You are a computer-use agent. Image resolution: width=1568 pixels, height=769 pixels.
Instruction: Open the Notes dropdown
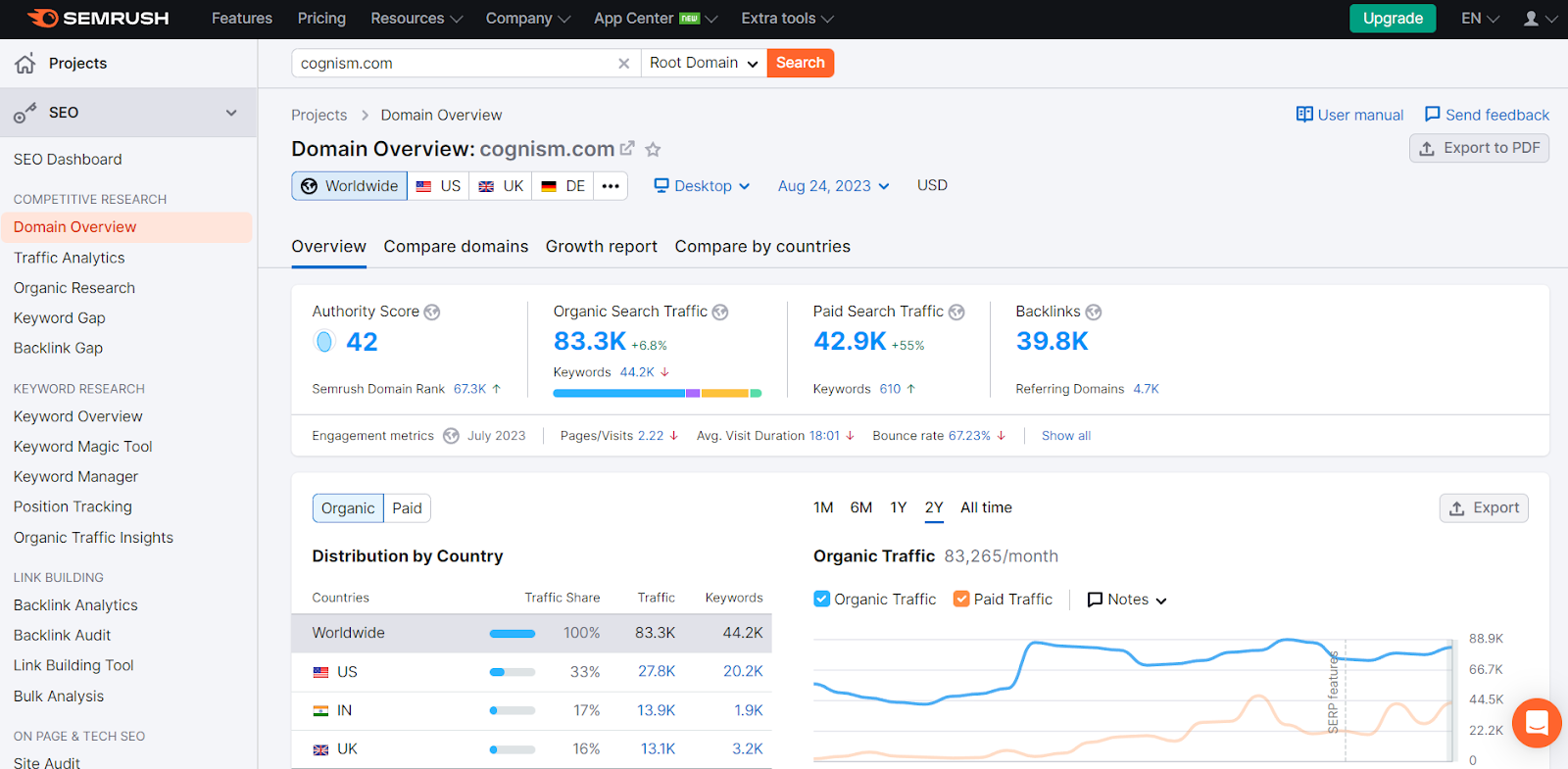[1127, 600]
